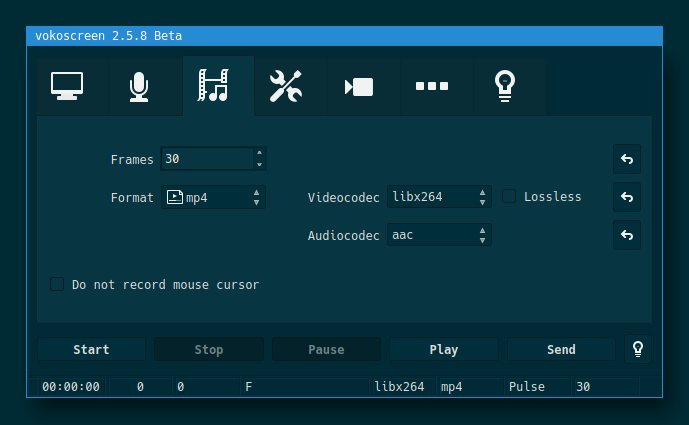Open the webcam camera tab

tap(358, 87)
